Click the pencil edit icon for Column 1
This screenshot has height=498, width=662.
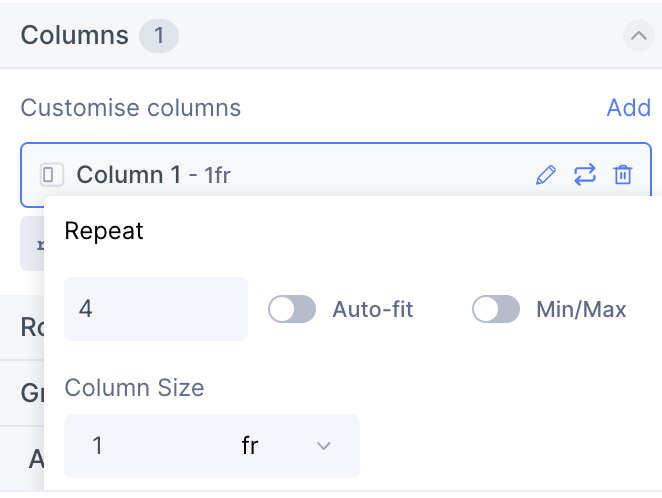click(x=546, y=175)
